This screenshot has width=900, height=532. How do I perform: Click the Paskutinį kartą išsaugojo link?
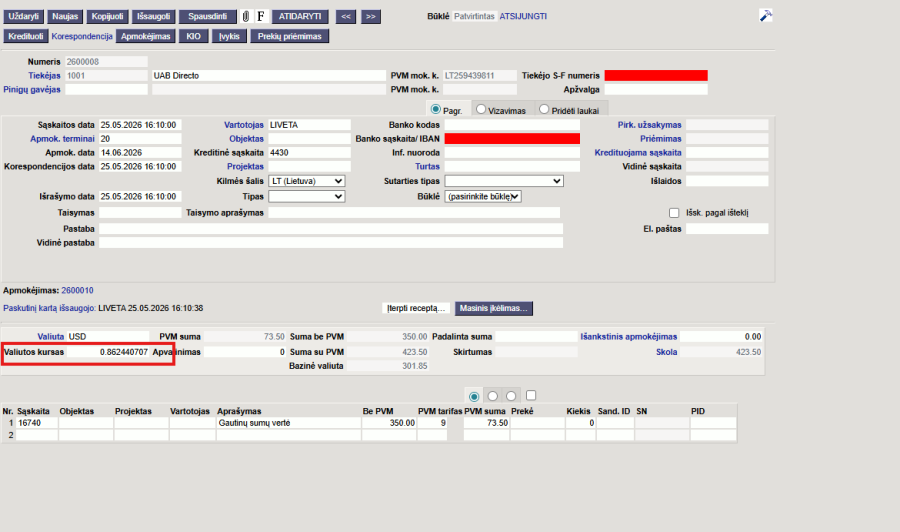pyautogui.click(x=49, y=308)
